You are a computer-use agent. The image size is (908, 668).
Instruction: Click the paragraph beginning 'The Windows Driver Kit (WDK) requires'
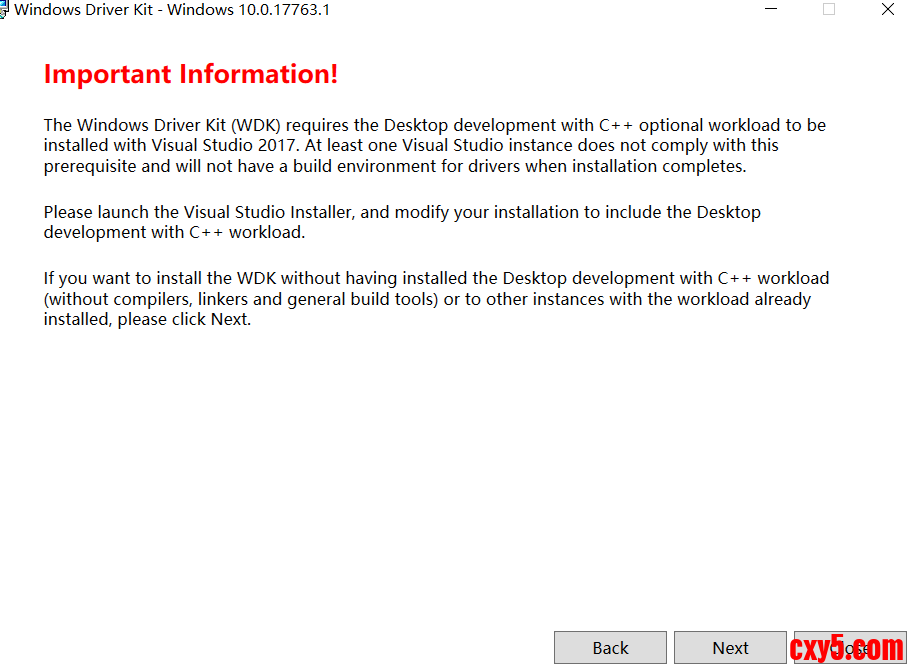point(435,146)
